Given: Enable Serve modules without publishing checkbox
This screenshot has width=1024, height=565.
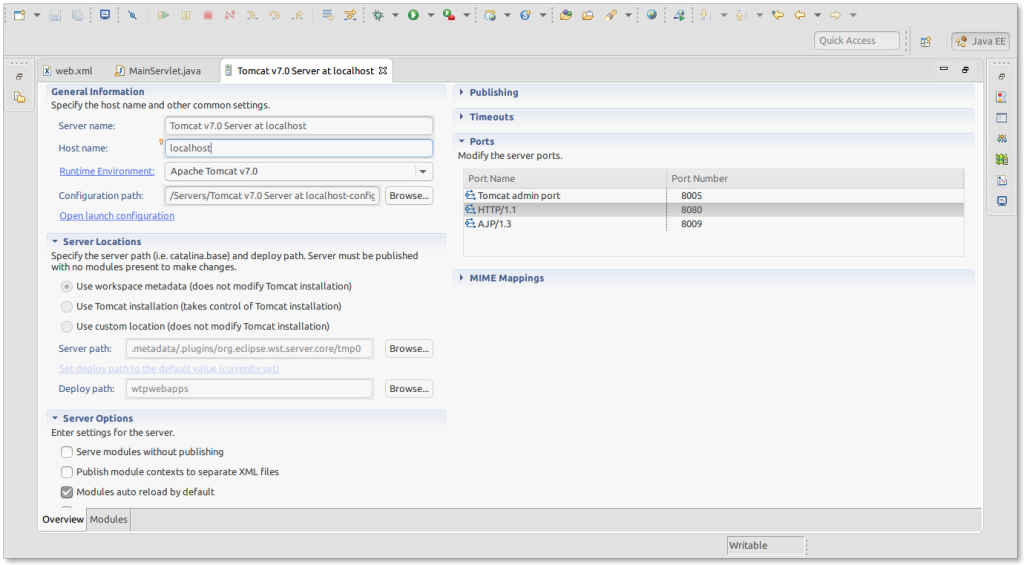Looking at the screenshot, I should coord(67,452).
